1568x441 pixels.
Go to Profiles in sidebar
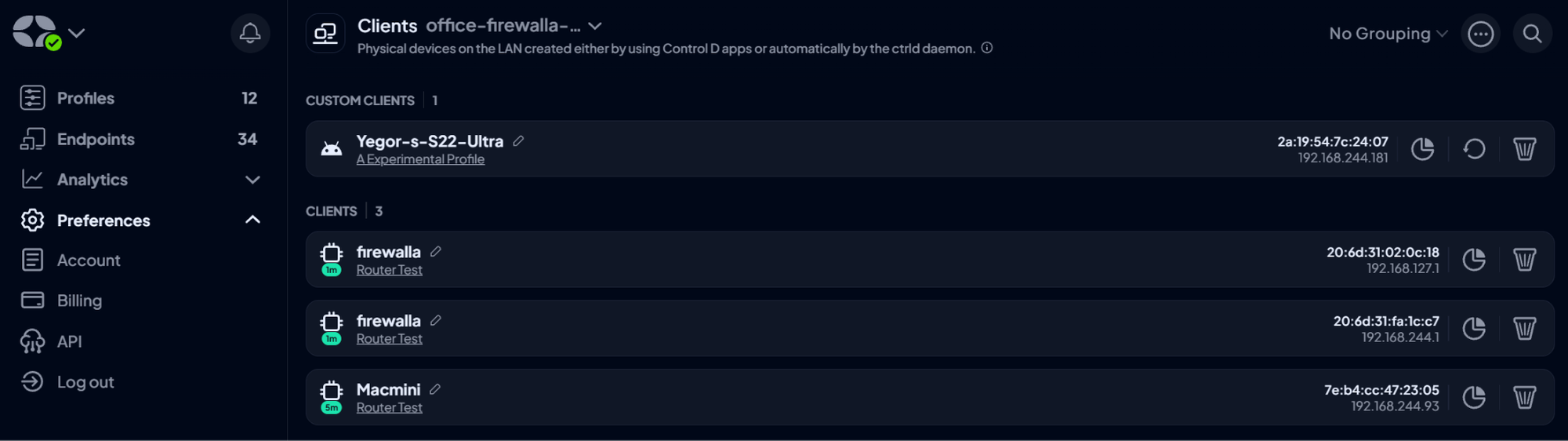[x=85, y=98]
